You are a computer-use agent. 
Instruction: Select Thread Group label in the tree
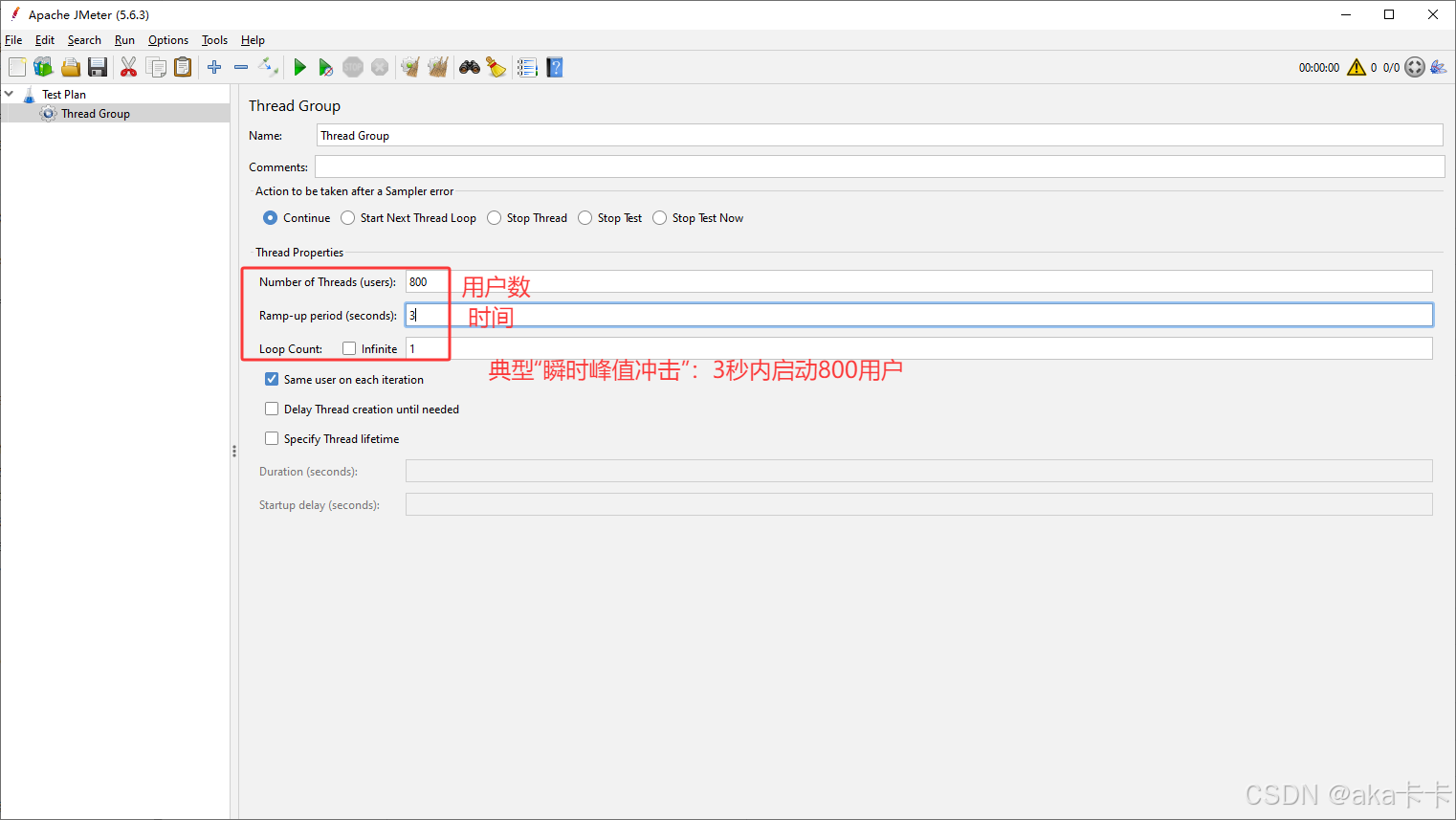[96, 113]
